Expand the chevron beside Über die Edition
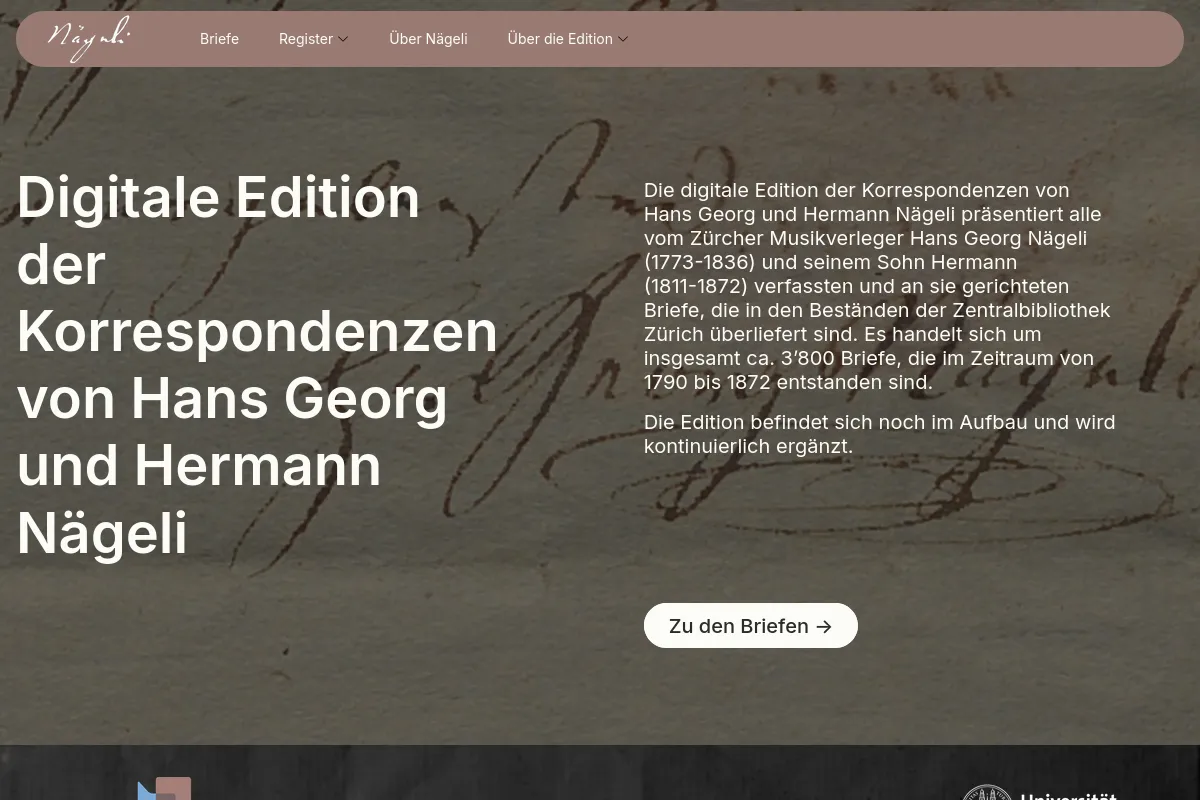The image size is (1200, 800). (623, 39)
